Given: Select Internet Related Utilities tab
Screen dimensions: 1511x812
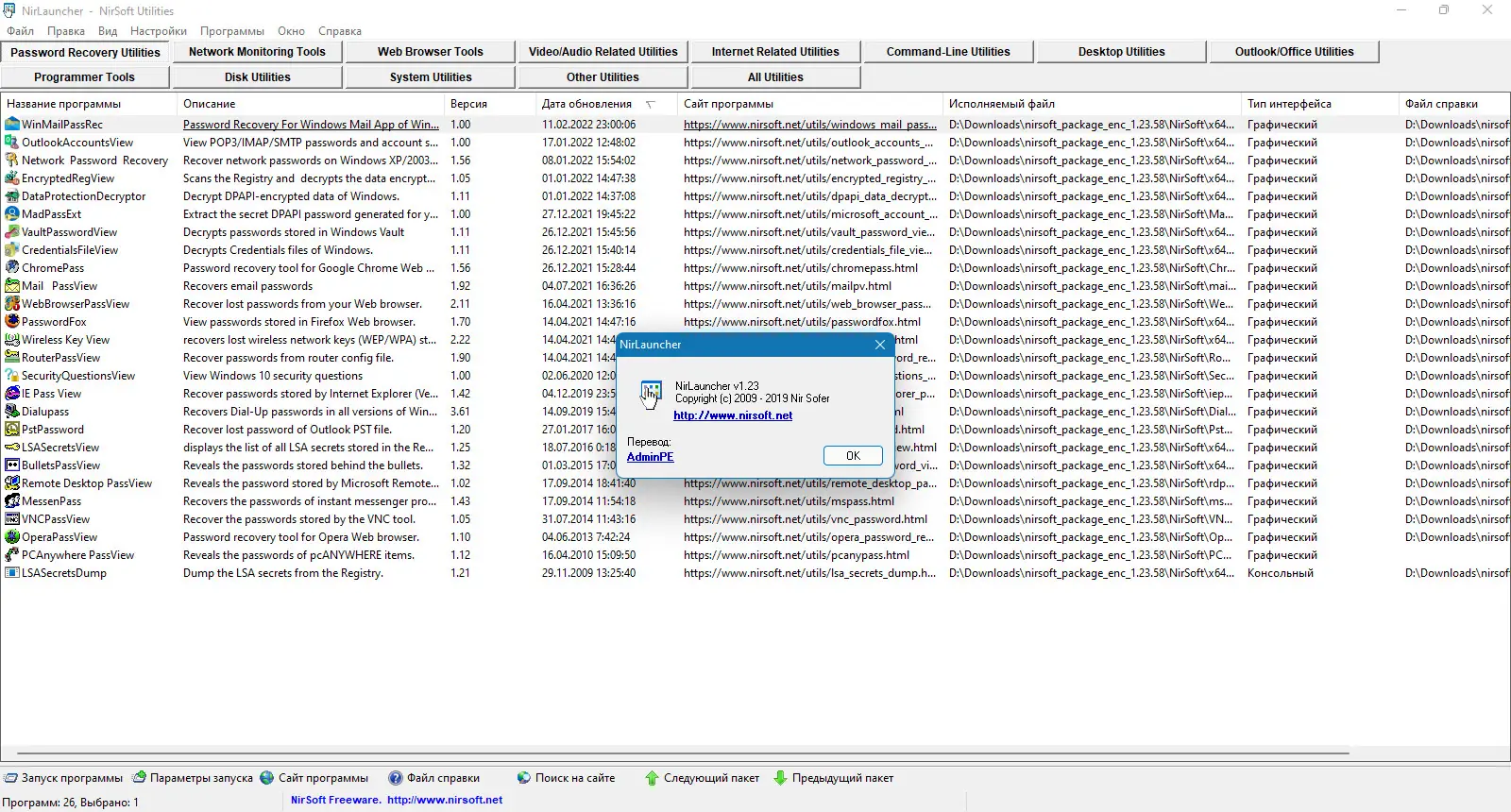Looking at the screenshot, I should 775,52.
